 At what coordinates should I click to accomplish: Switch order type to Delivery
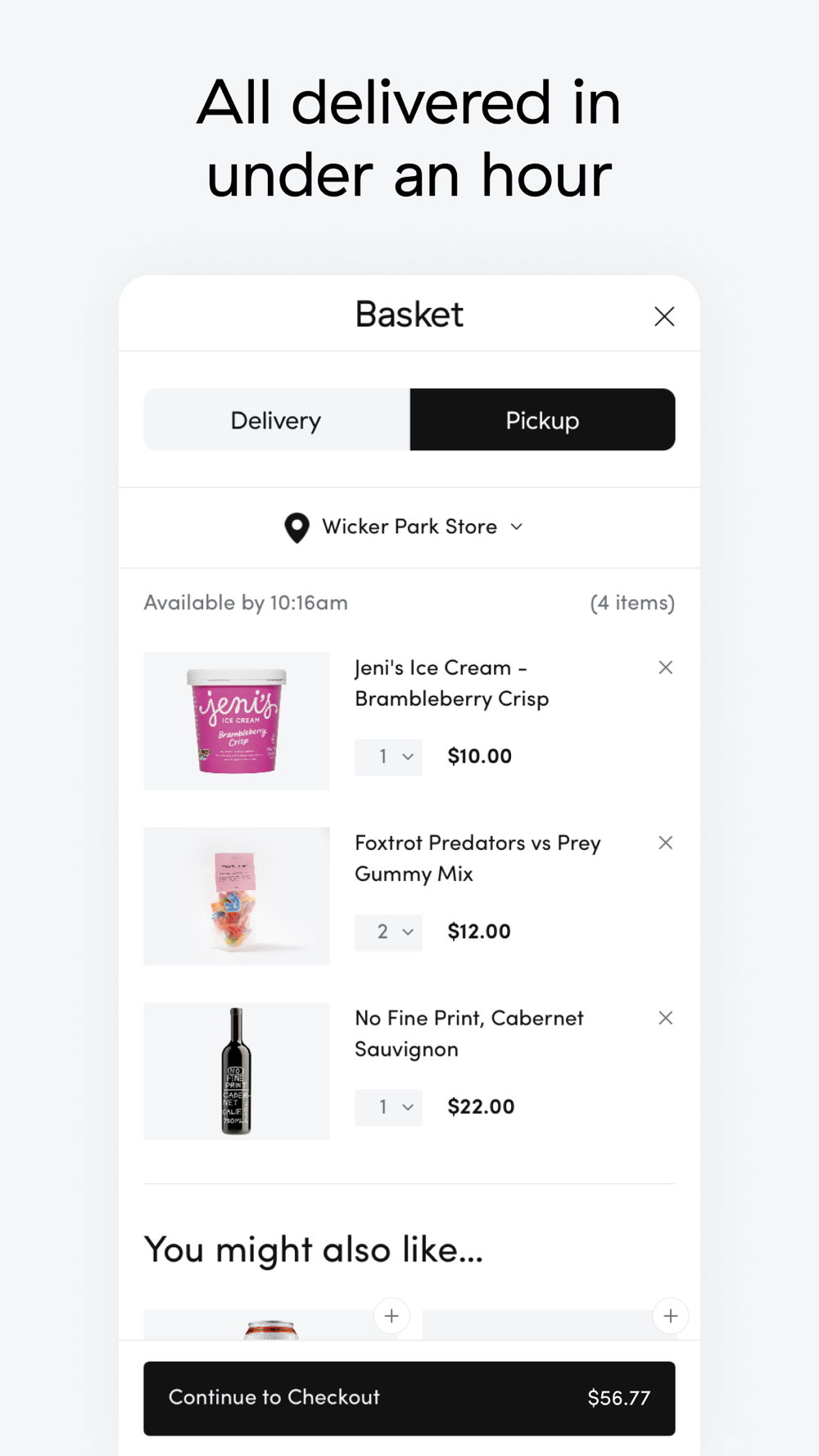(277, 420)
